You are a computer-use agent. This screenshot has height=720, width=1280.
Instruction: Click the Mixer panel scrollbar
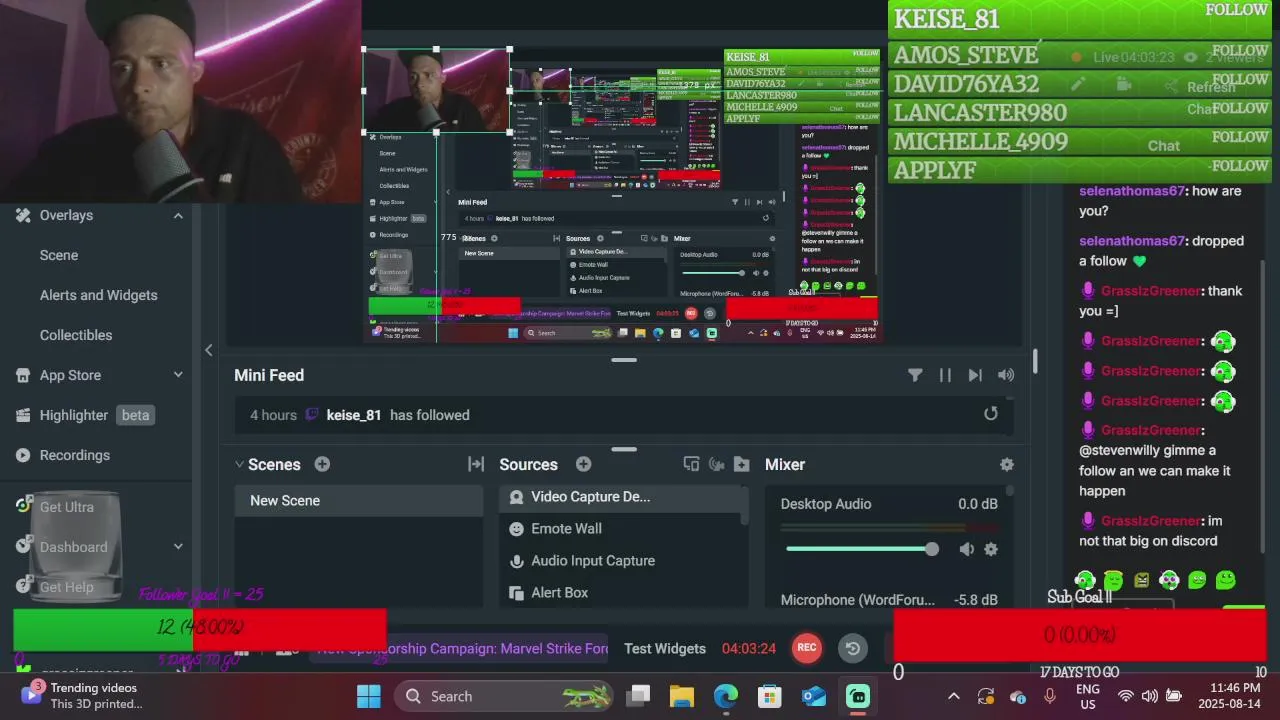click(1010, 491)
